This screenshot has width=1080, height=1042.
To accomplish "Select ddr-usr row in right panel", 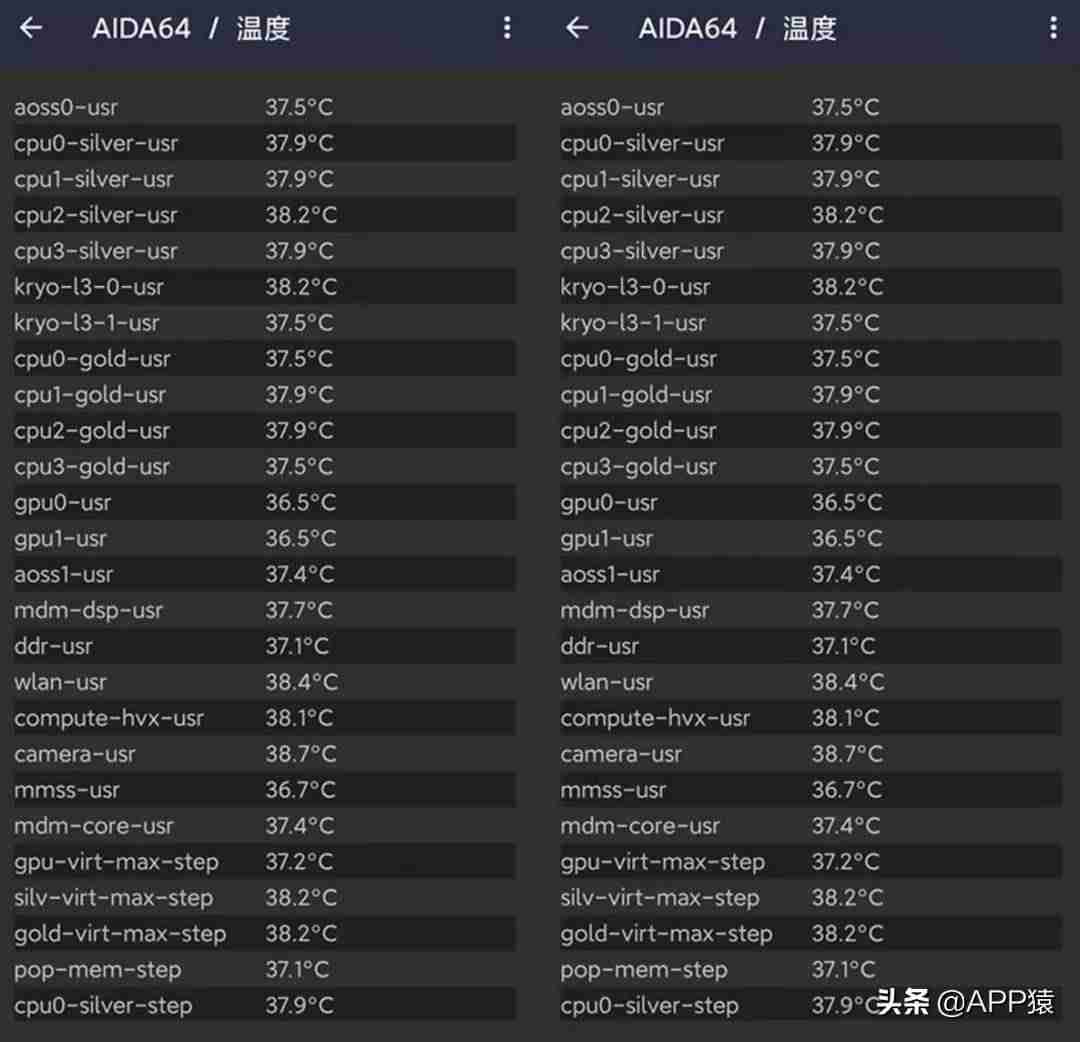I will point(810,645).
